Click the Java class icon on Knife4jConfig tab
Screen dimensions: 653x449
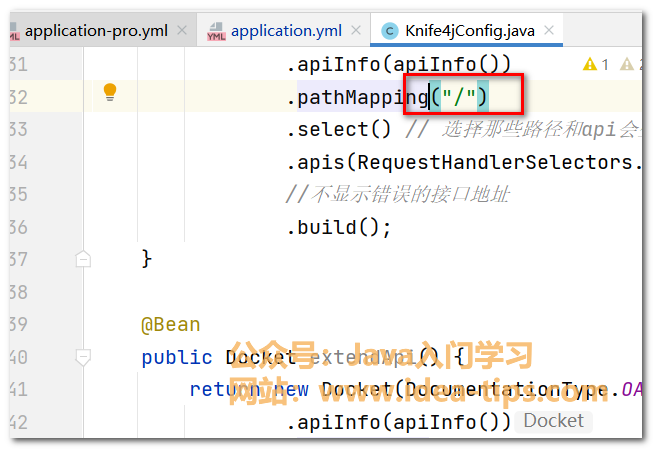tap(388, 32)
